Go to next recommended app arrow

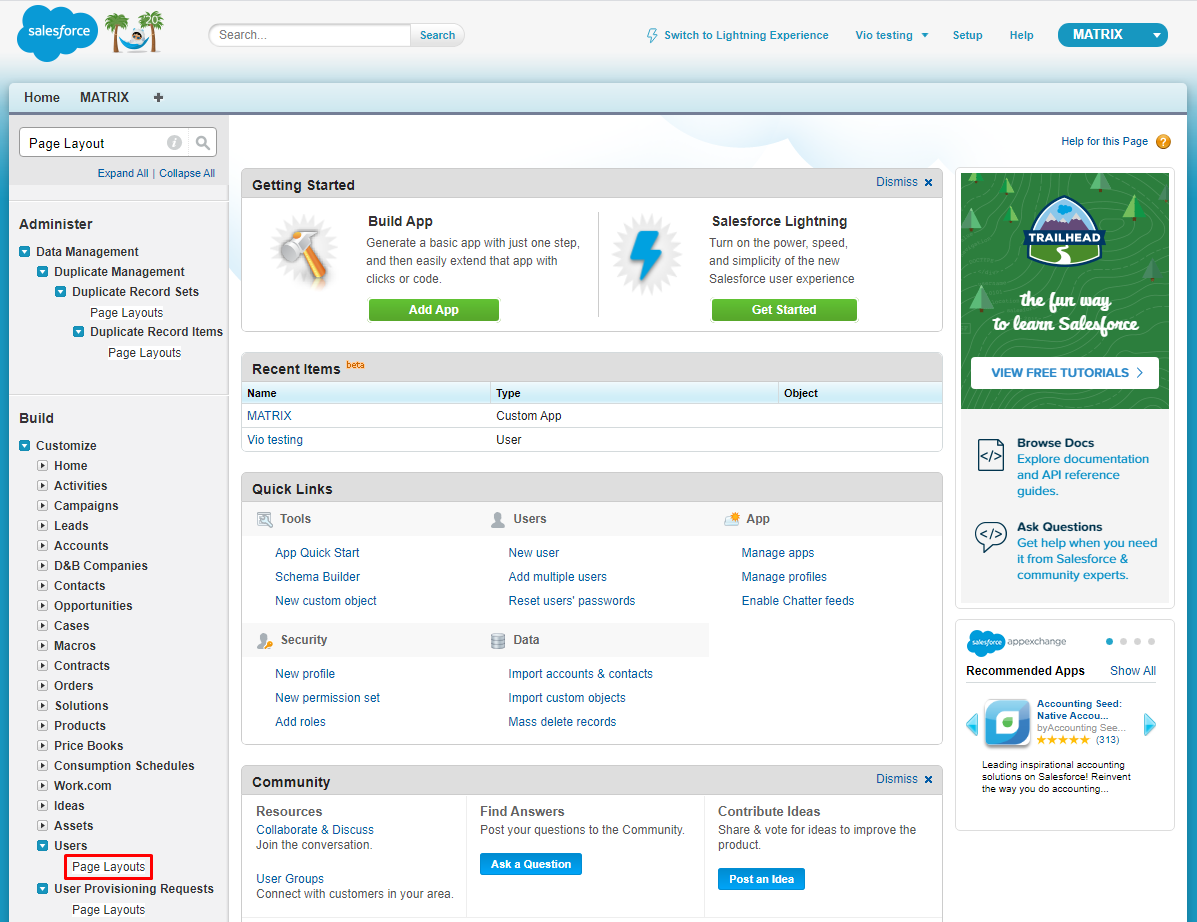(x=1150, y=724)
